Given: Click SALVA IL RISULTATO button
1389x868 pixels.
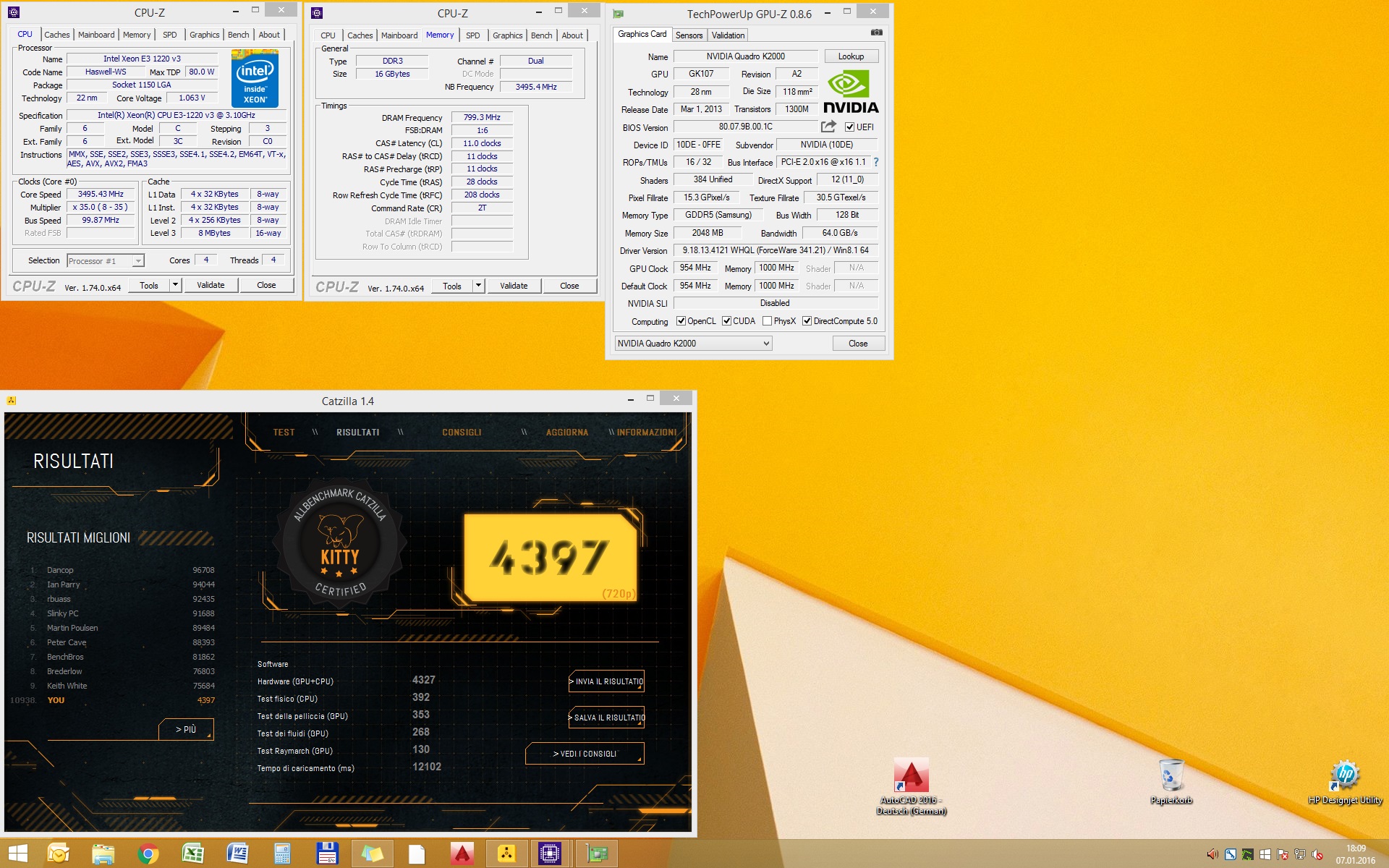Looking at the screenshot, I should [x=606, y=718].
